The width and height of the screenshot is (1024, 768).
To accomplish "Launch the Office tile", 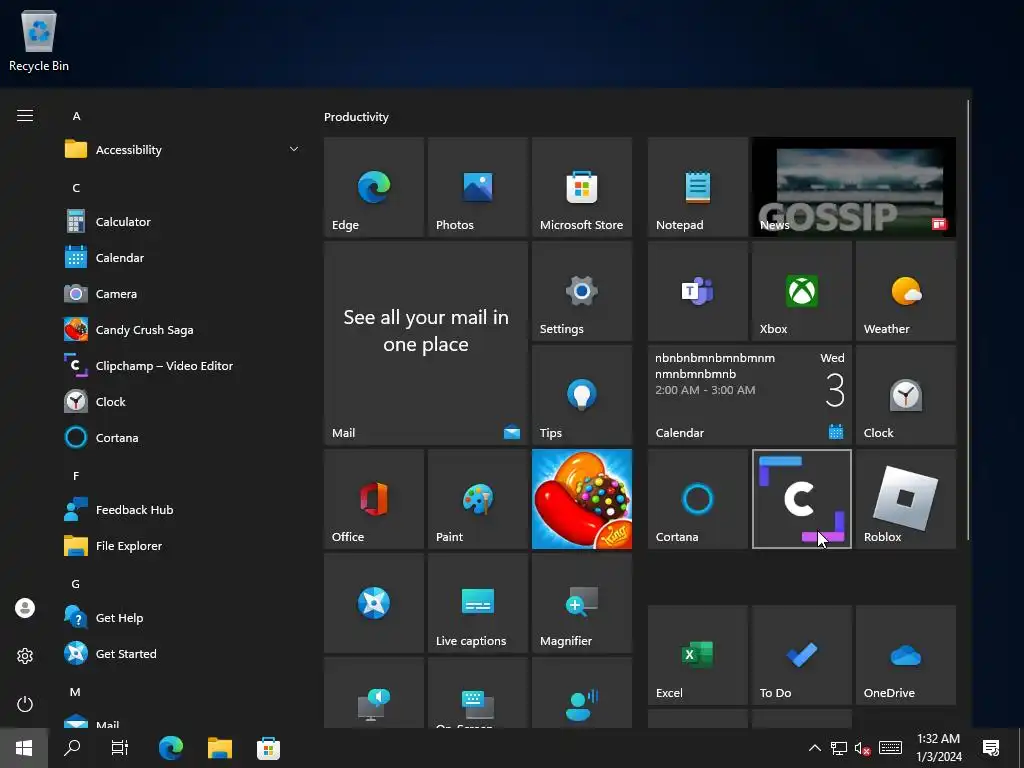I will (374, 499).
